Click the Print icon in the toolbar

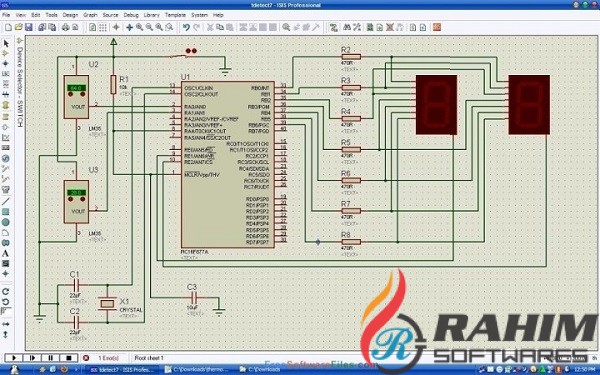(x=65, y=27)
